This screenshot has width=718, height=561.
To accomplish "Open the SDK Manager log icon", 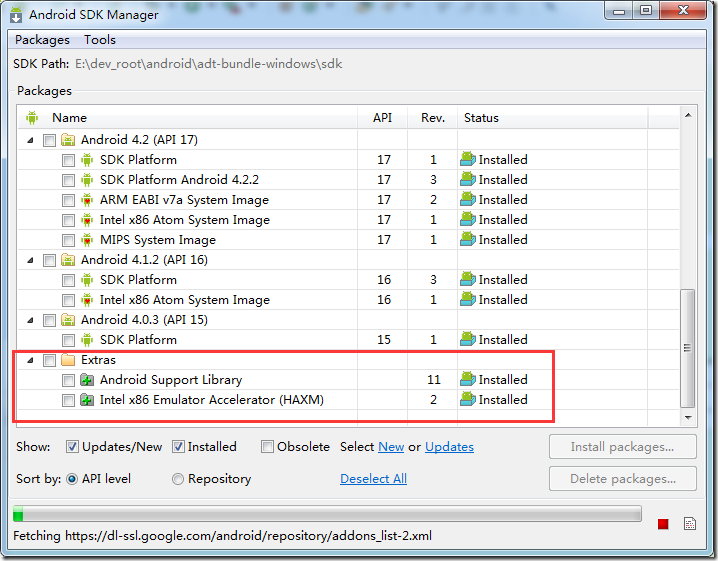I will 690,523.
